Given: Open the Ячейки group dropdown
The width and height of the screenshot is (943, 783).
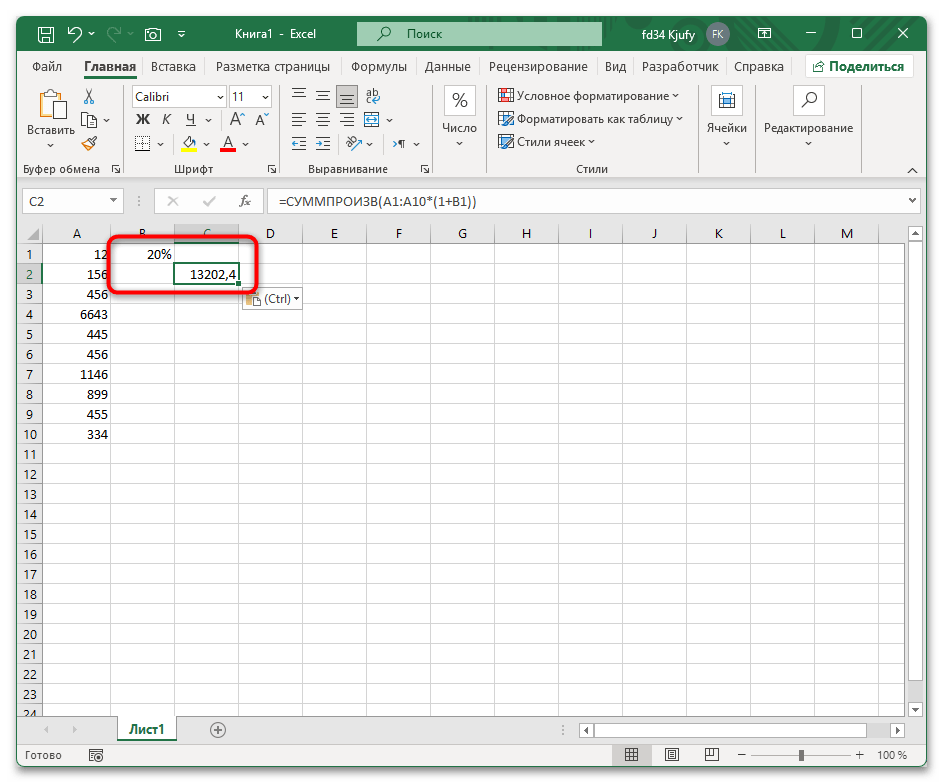Looking at the screenshot, I should (726, 117).
